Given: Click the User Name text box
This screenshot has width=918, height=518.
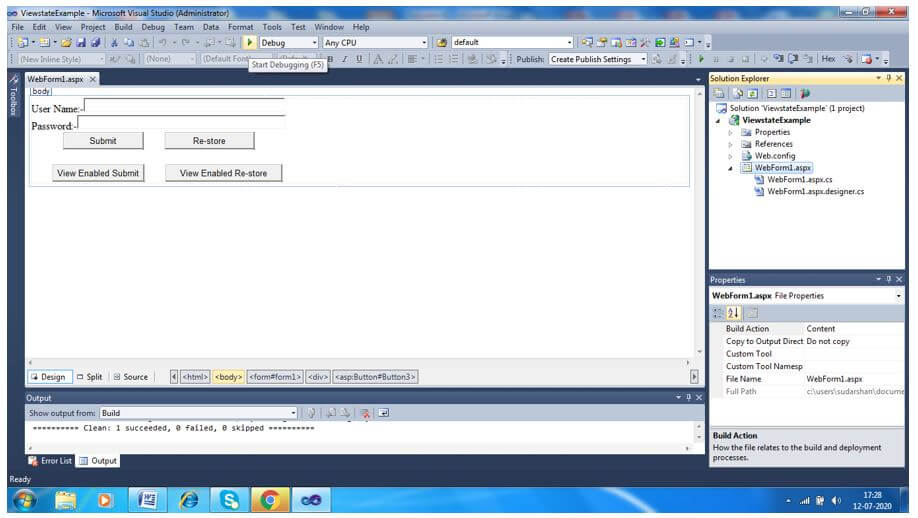Looking at the screenshot, I should click(x=184, y=106).
